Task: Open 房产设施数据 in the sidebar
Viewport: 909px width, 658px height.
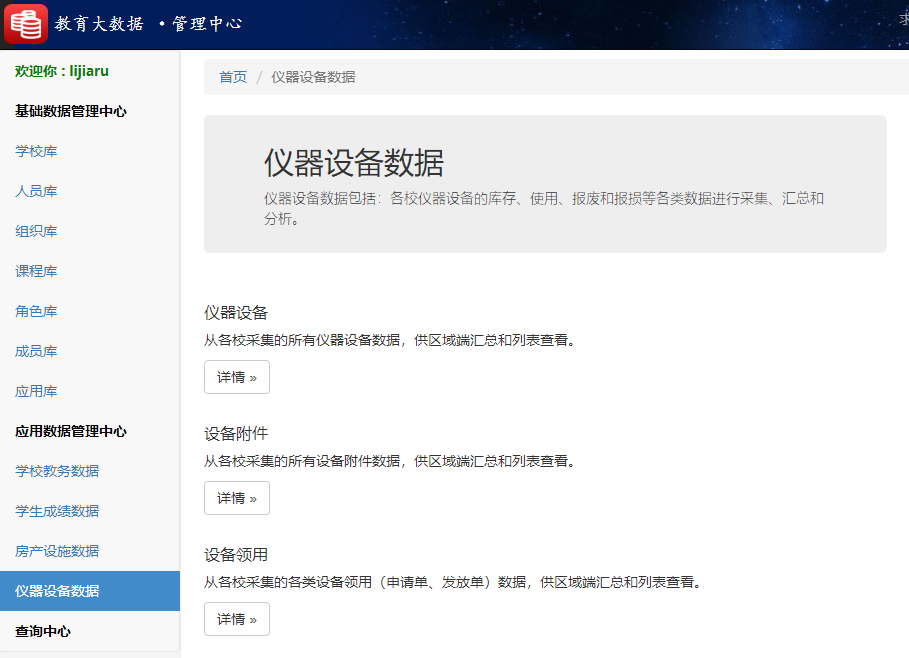Action: (x=46, y=551)
